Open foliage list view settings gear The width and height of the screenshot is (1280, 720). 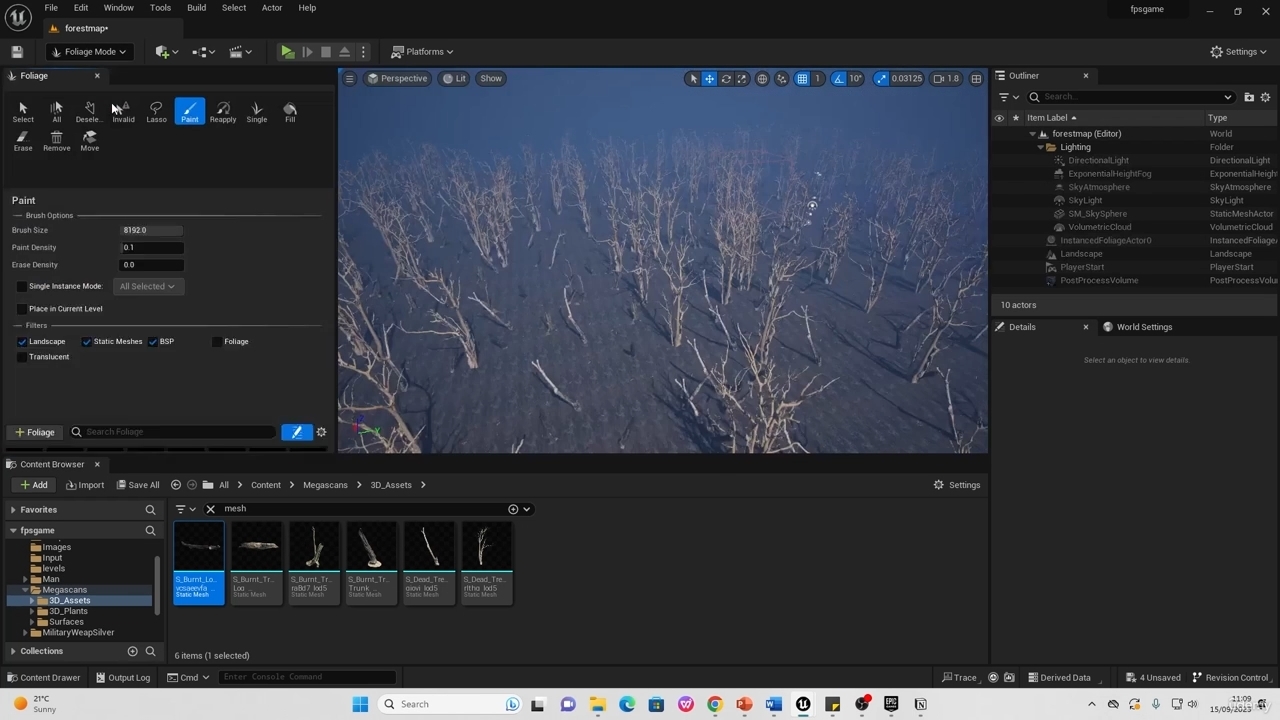click(321, 432)
